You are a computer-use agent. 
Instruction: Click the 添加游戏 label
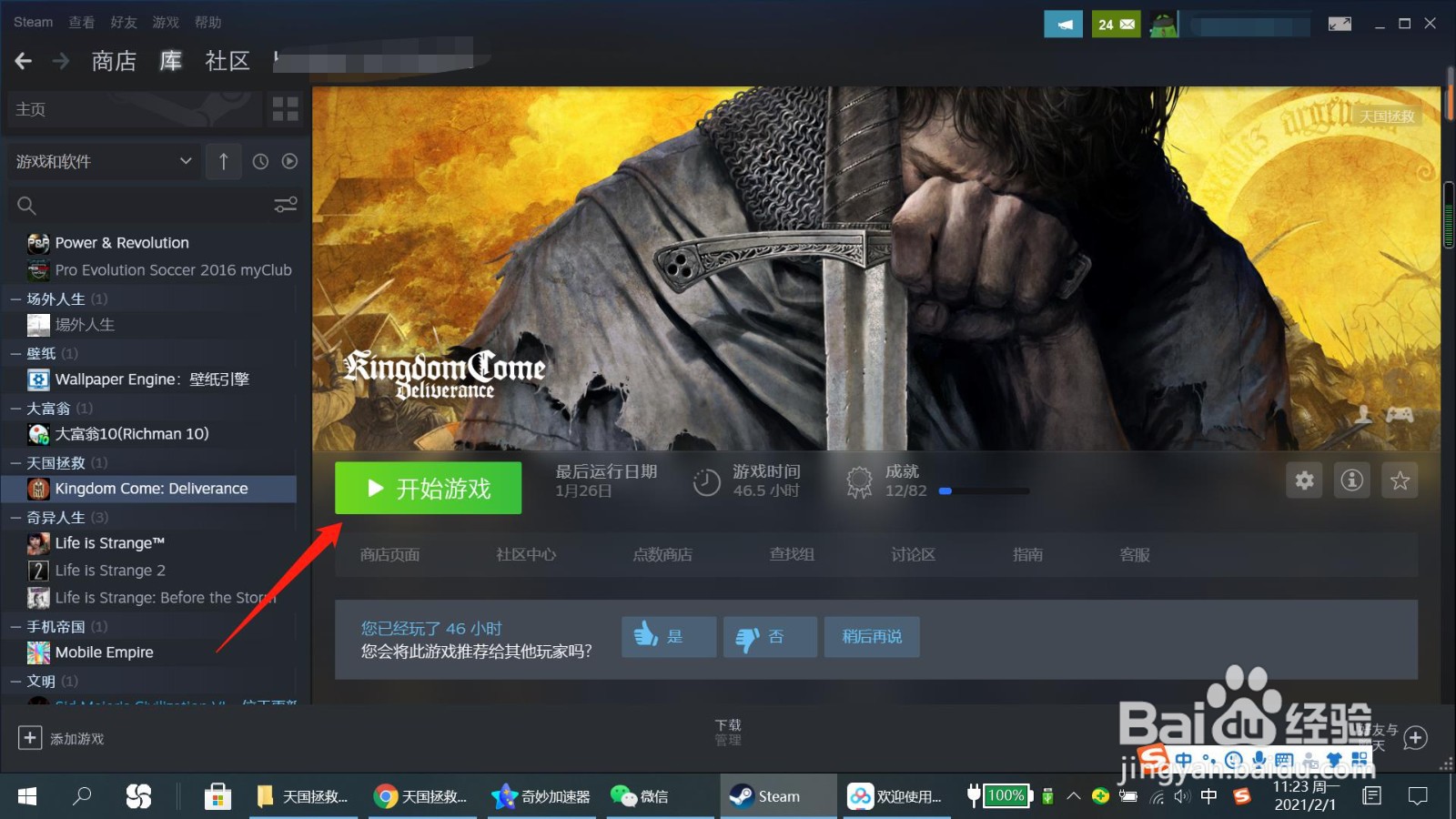point(77,739)
